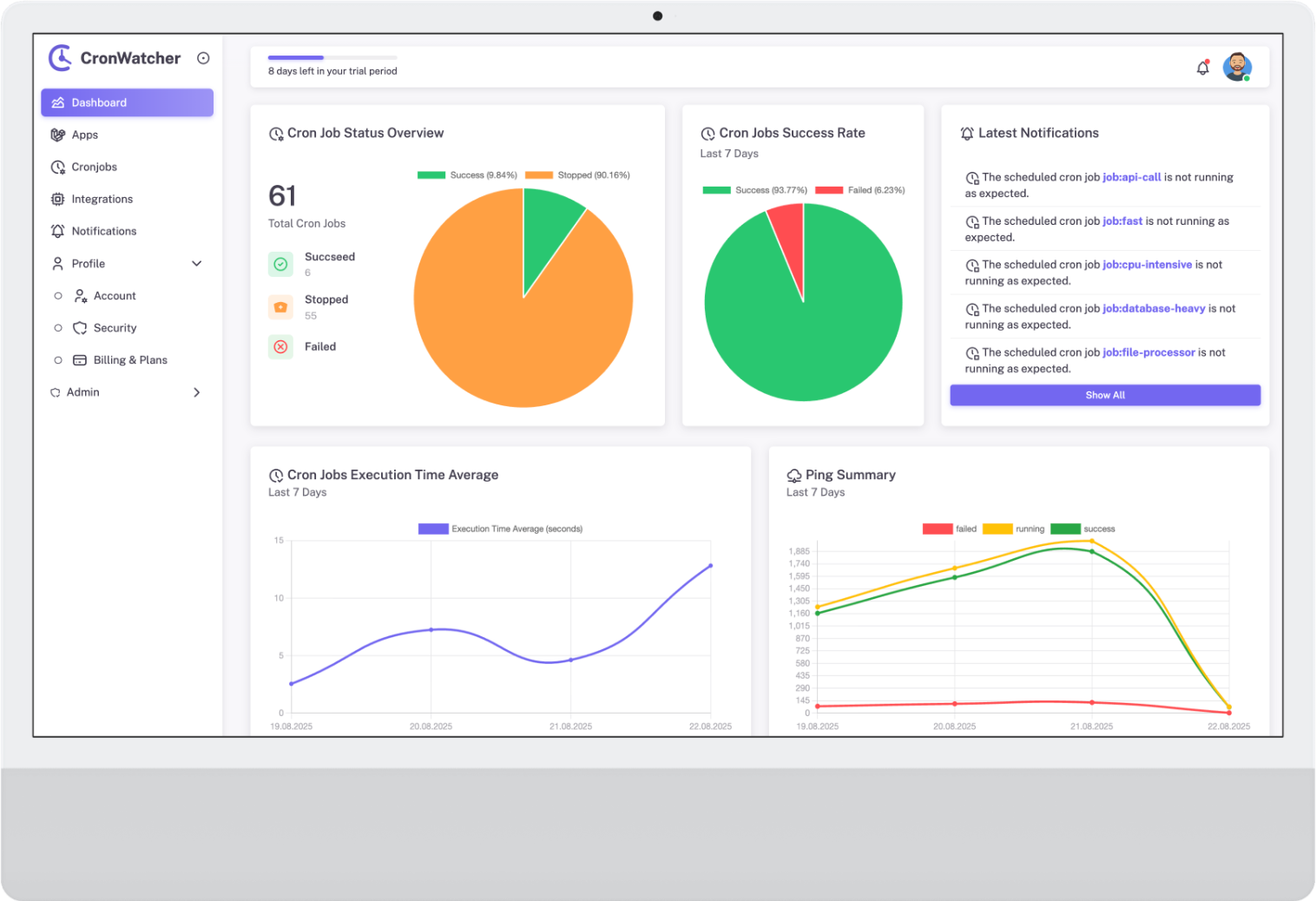Screen dimensions: 1316x901
Task: Open Billing & Plans card icon
Action: [x=79, y=359]
